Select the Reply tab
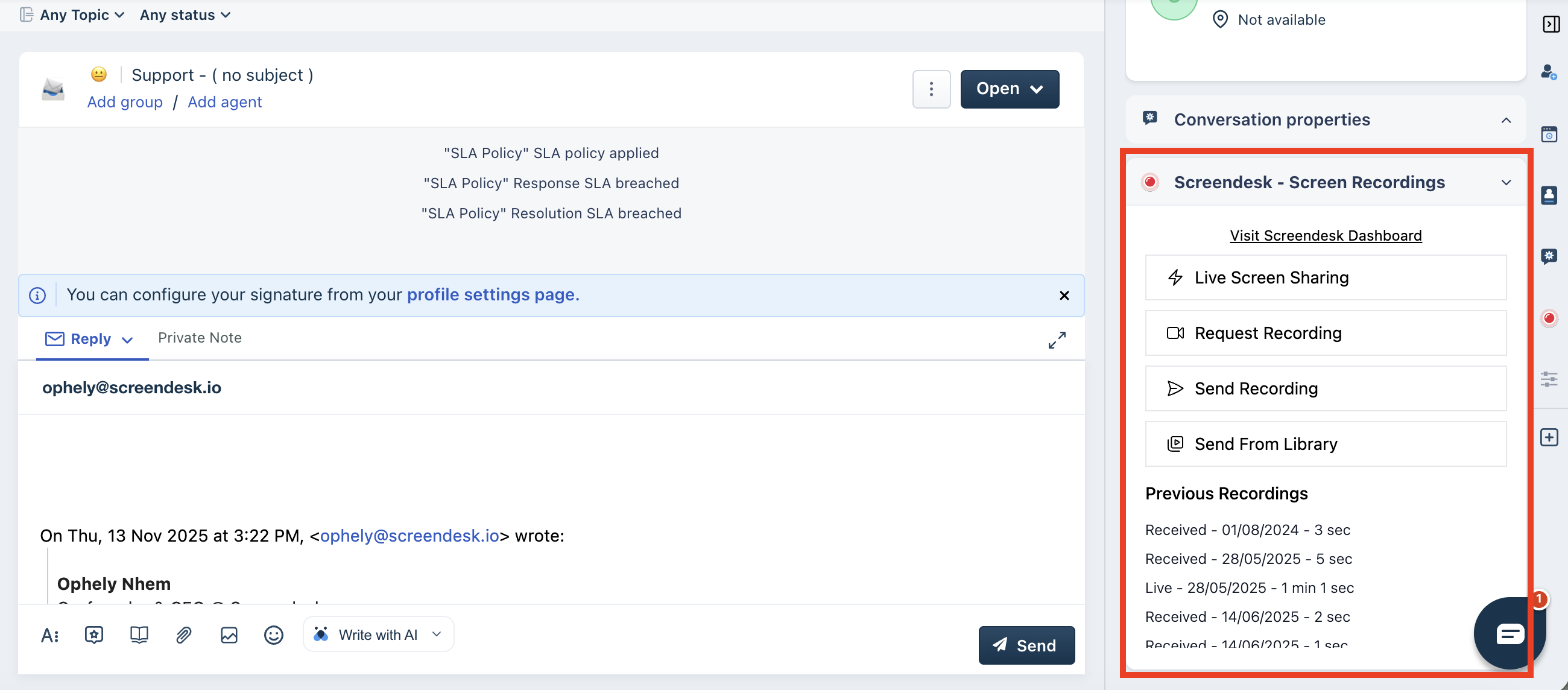This screenshot has height=690, width=1568. click(x=90, y=338)
